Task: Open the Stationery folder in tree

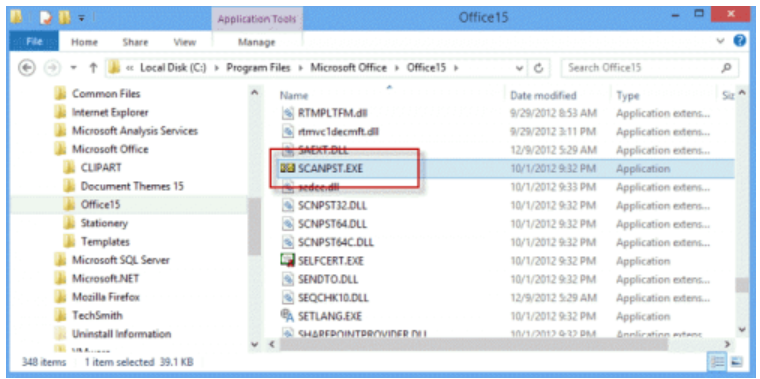Action: point(104,223)
